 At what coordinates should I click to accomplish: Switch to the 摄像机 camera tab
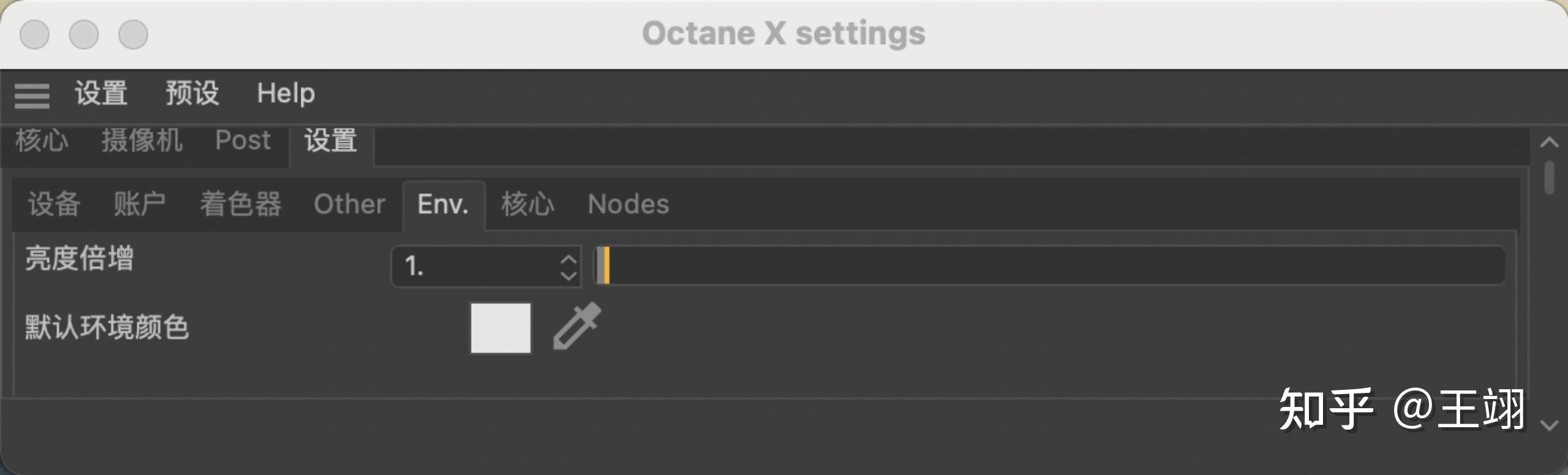click(142, 140)
